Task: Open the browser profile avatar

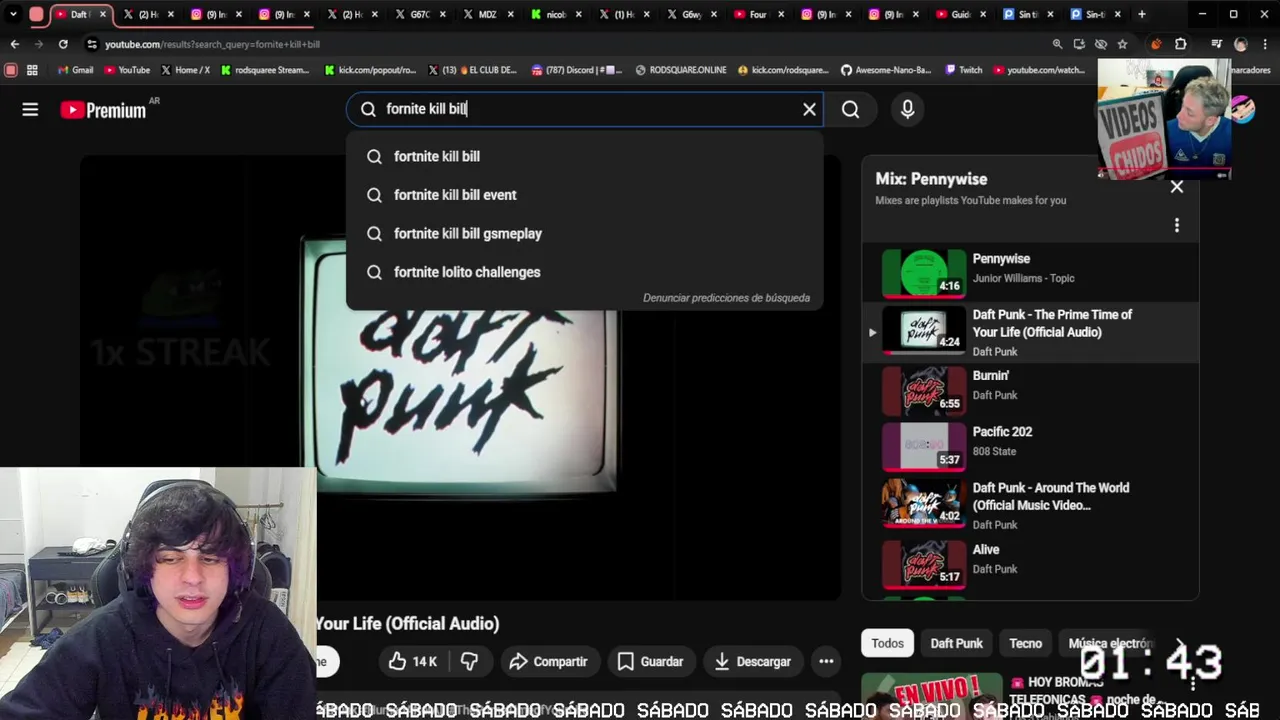Action: click(x=1241, y=44)
